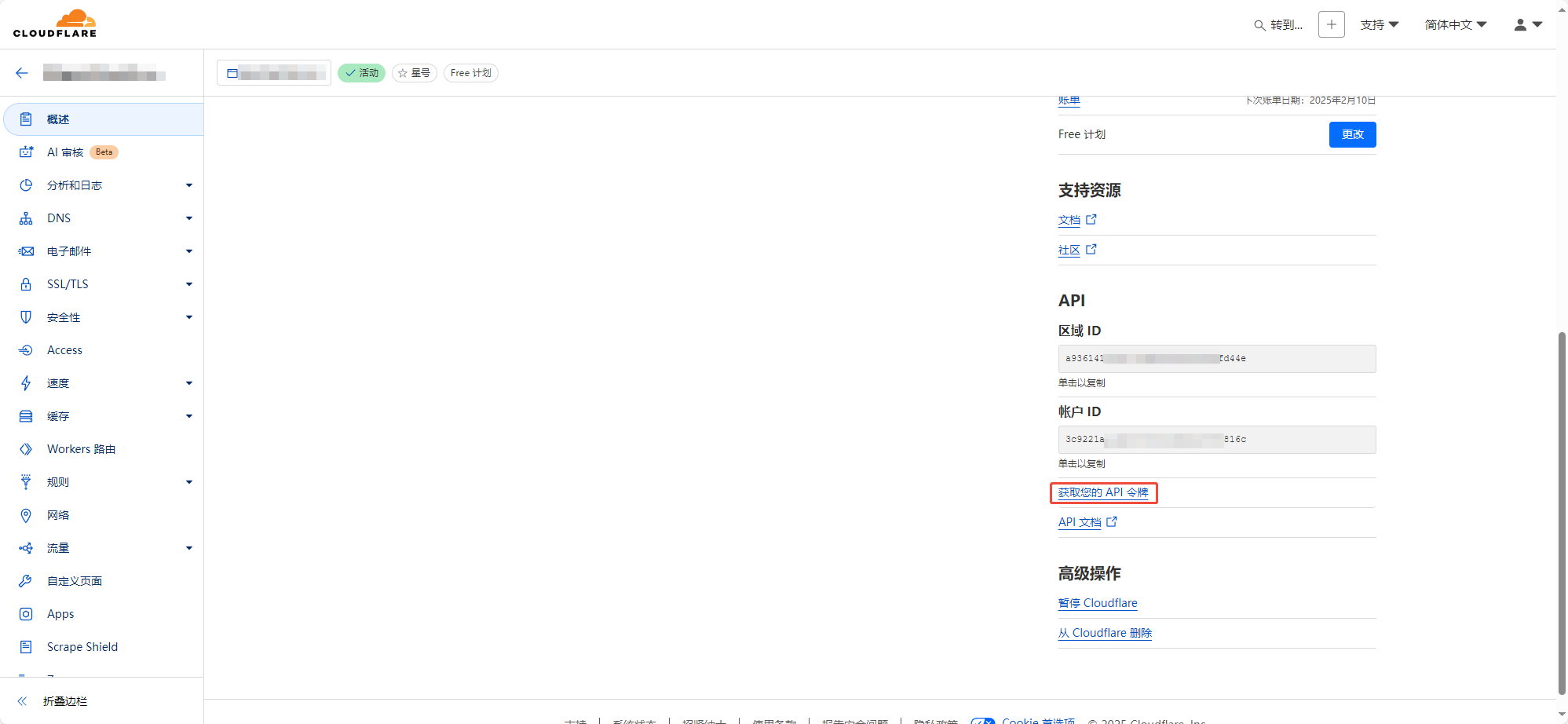
Task: Click external link icon beside API 文档
Action: [1112, 521]
